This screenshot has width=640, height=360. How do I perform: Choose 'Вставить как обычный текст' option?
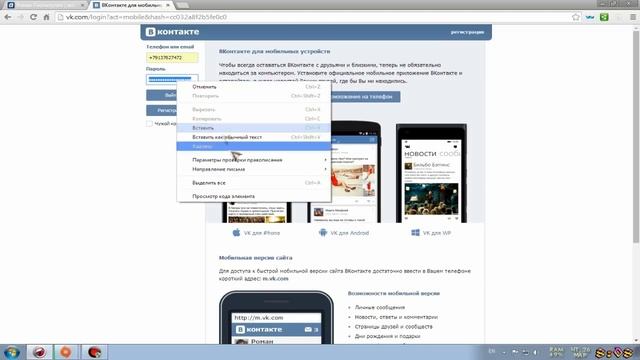pos(253,137)
